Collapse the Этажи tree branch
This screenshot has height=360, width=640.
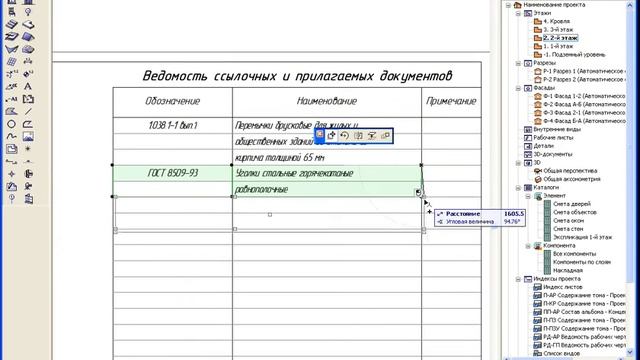518,13
